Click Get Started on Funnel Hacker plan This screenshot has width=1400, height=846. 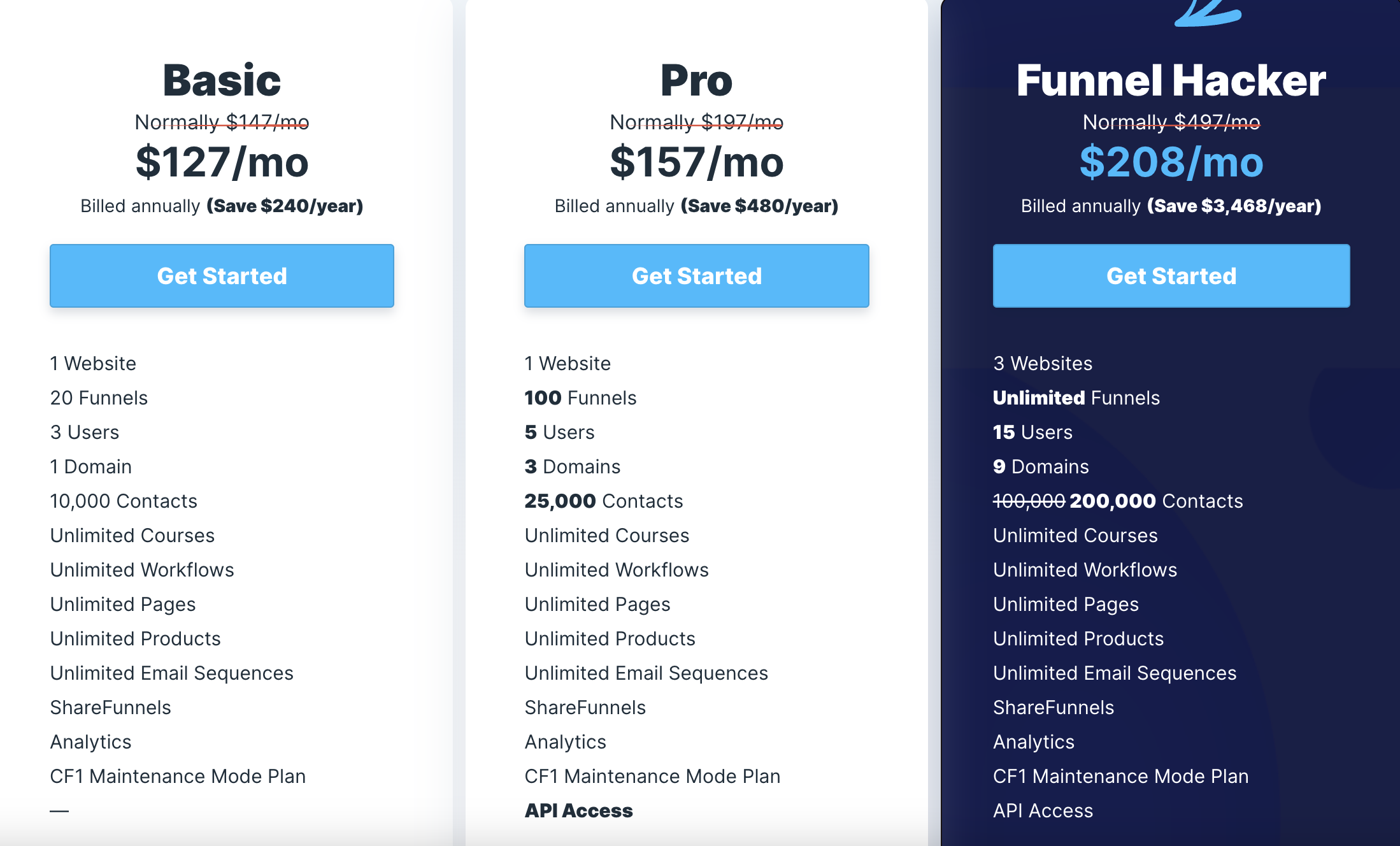[x=1171, y=275]
